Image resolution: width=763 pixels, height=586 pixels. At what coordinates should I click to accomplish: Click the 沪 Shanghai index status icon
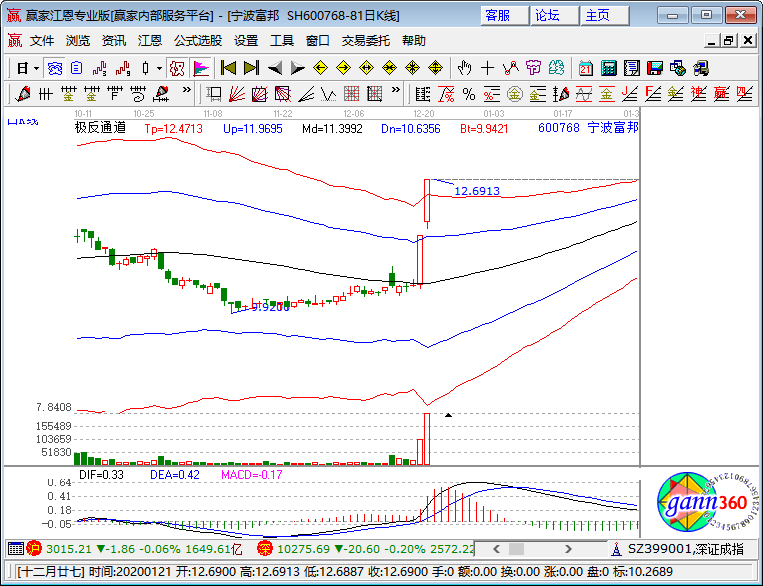[34, 549]
